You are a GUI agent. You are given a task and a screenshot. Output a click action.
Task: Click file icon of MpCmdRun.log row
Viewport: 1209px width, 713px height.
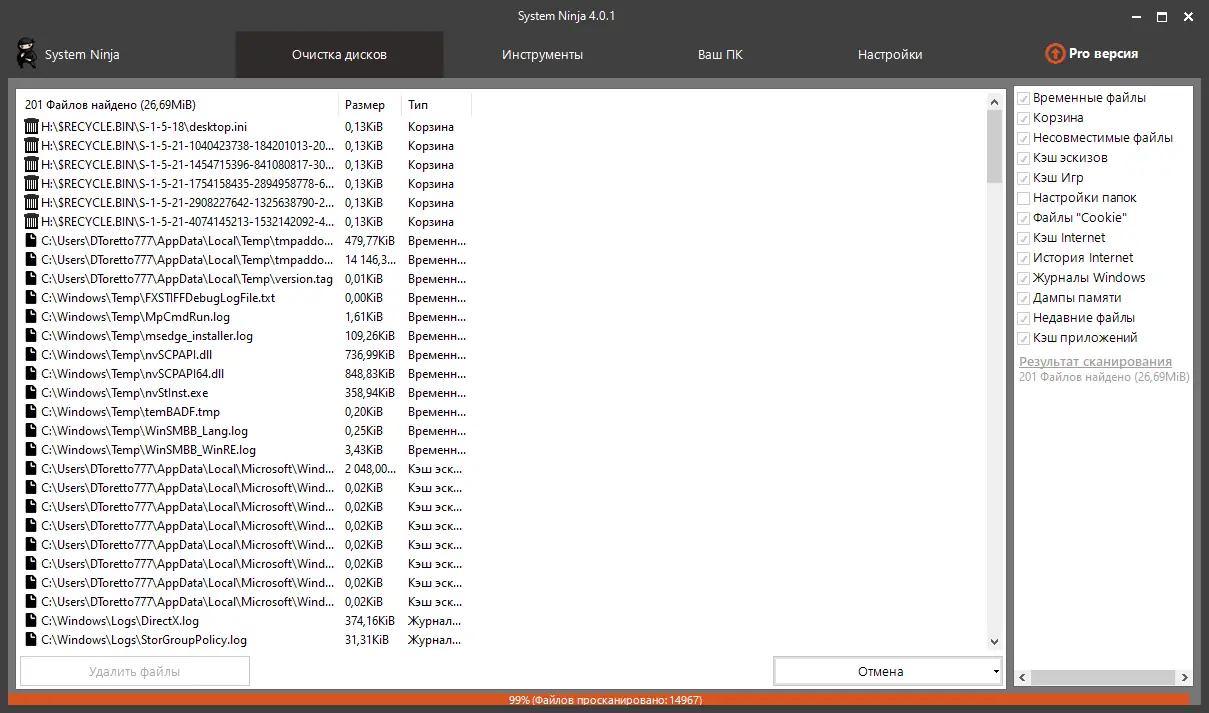tap(31, 317)
